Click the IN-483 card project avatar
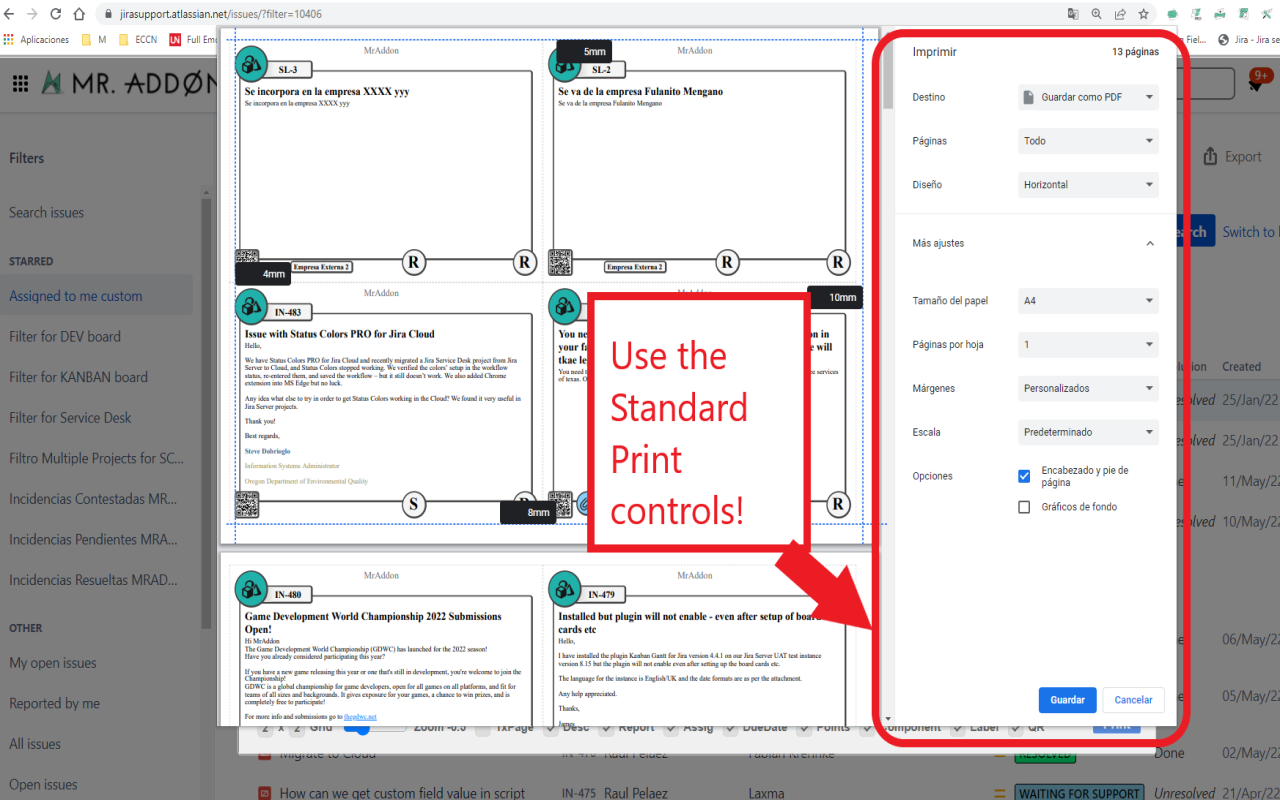This screenshot has width=1280, height=800. click(250, 306)
